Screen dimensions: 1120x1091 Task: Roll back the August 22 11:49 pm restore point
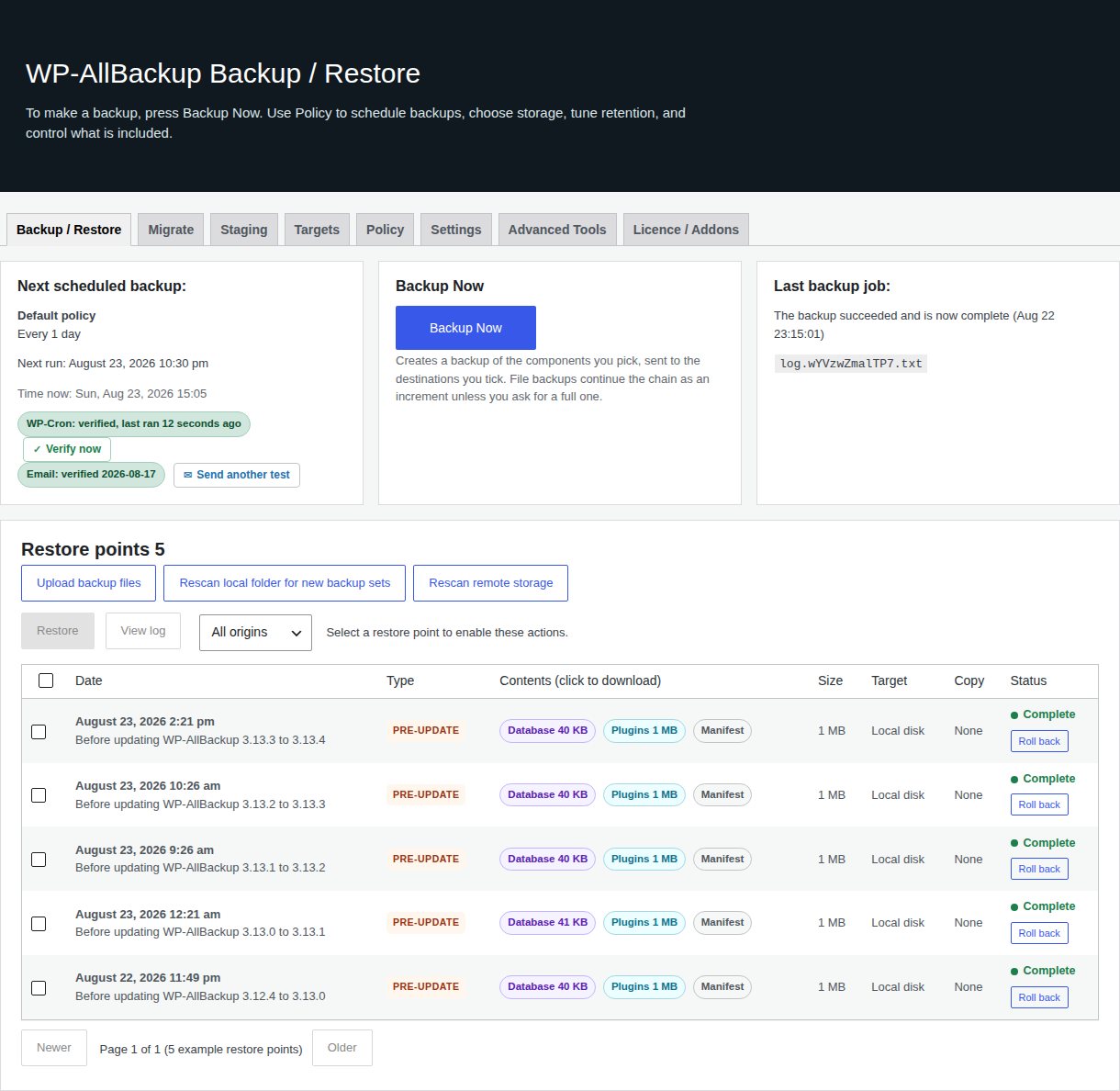[x=1039, y=997]
